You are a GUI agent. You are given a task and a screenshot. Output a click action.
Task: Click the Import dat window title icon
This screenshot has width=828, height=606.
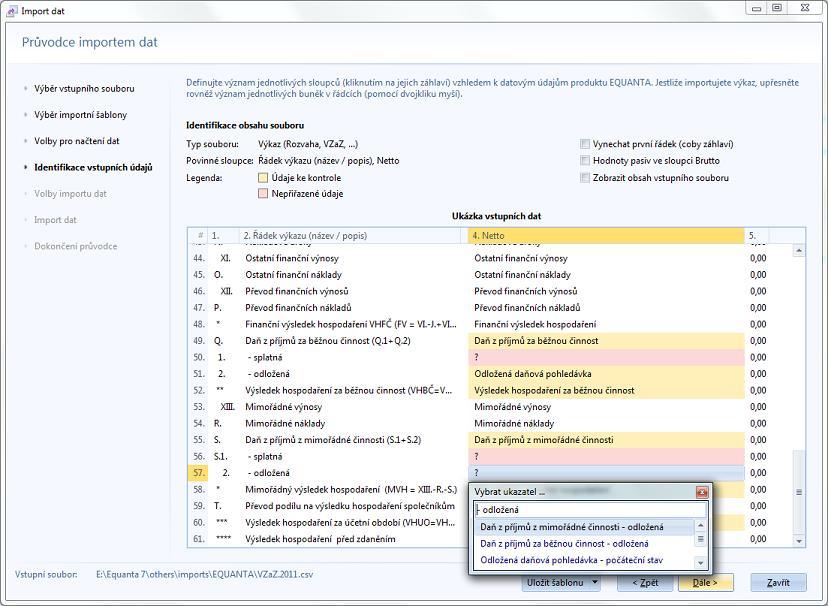(11, 11)
